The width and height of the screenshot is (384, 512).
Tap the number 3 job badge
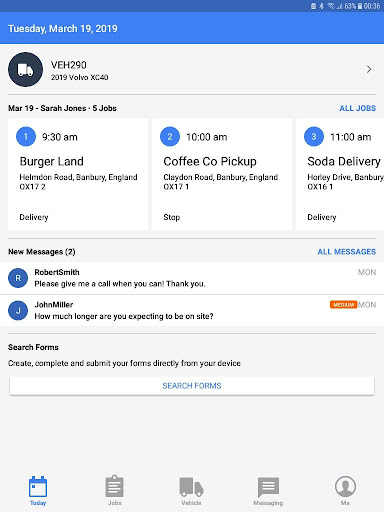(x=314, y=136)
